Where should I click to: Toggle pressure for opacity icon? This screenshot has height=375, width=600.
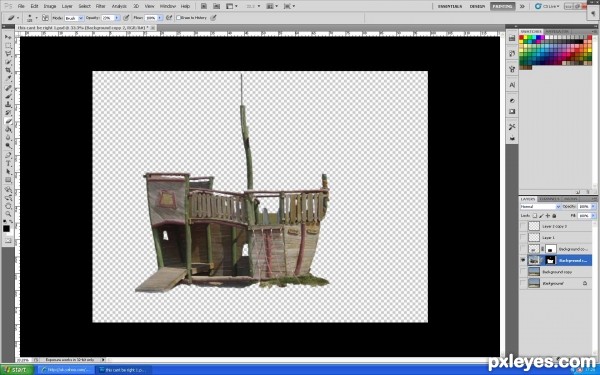point(126,18)
